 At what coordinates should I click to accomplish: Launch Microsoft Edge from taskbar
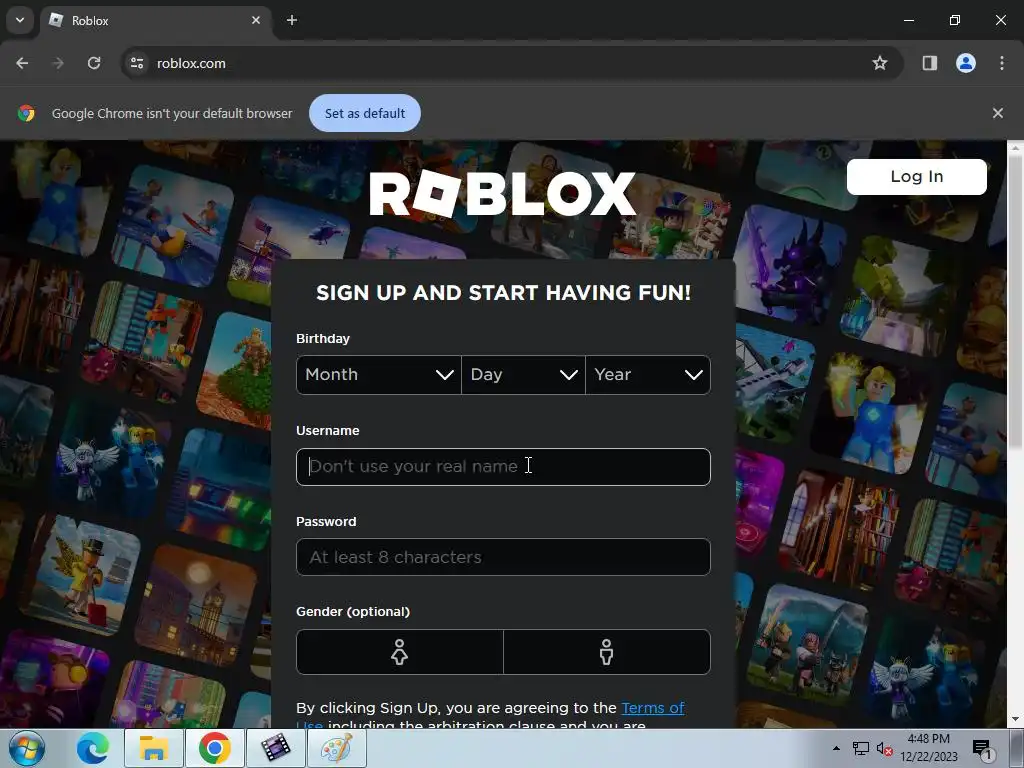pyautogui.click(x=93, y=748)
